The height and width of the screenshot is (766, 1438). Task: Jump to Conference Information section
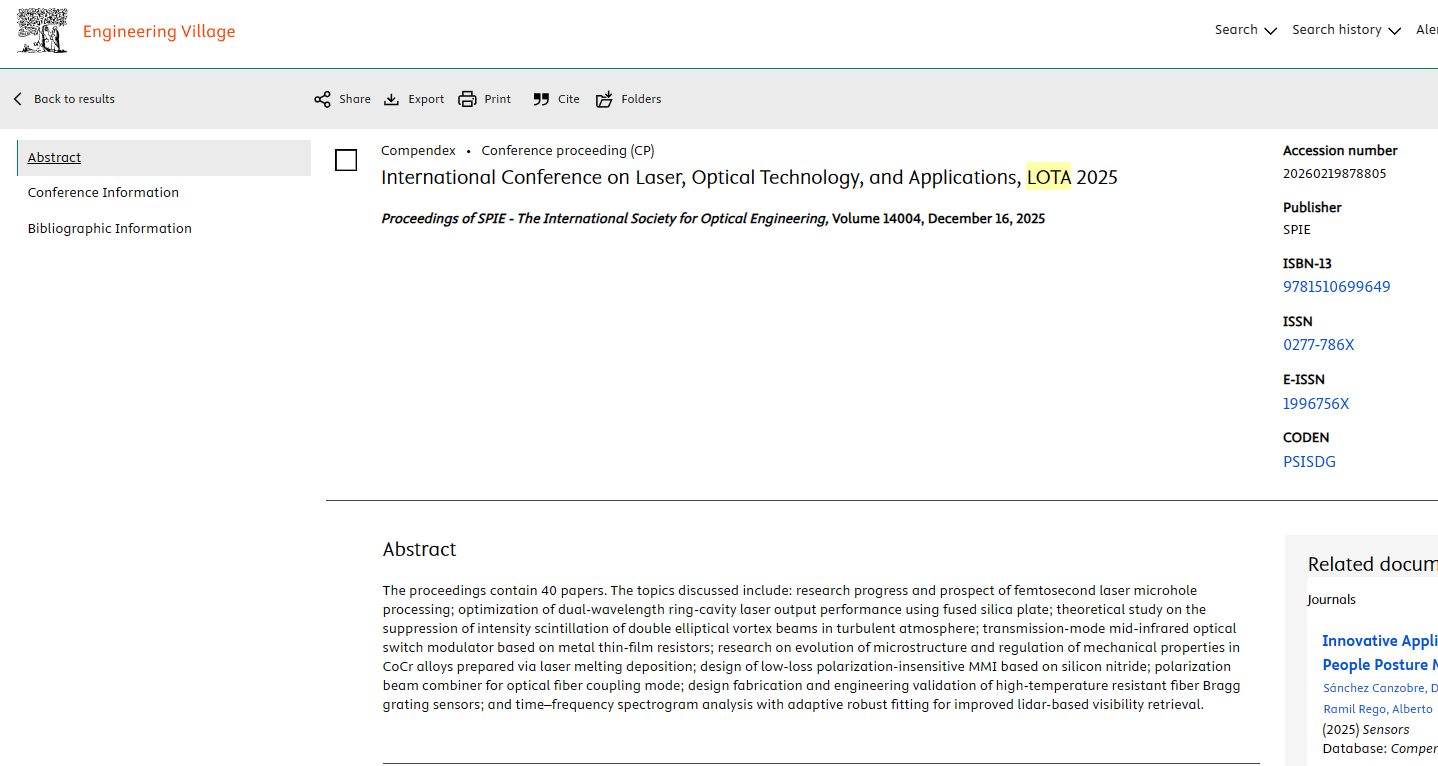[103, 193]
